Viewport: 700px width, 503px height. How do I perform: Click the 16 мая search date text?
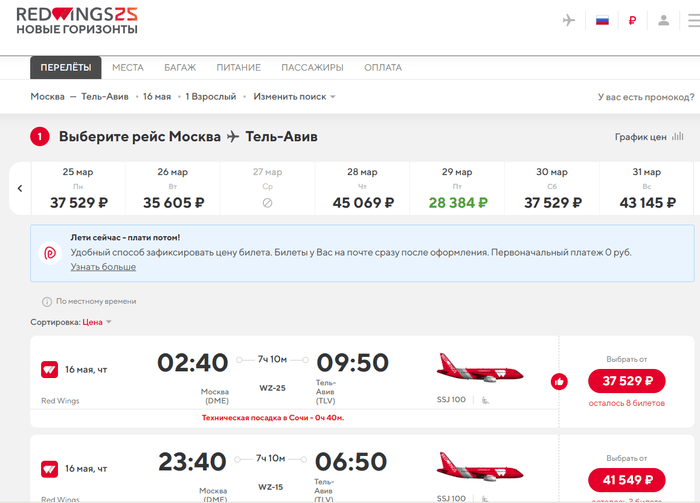(x=157, y=97)
